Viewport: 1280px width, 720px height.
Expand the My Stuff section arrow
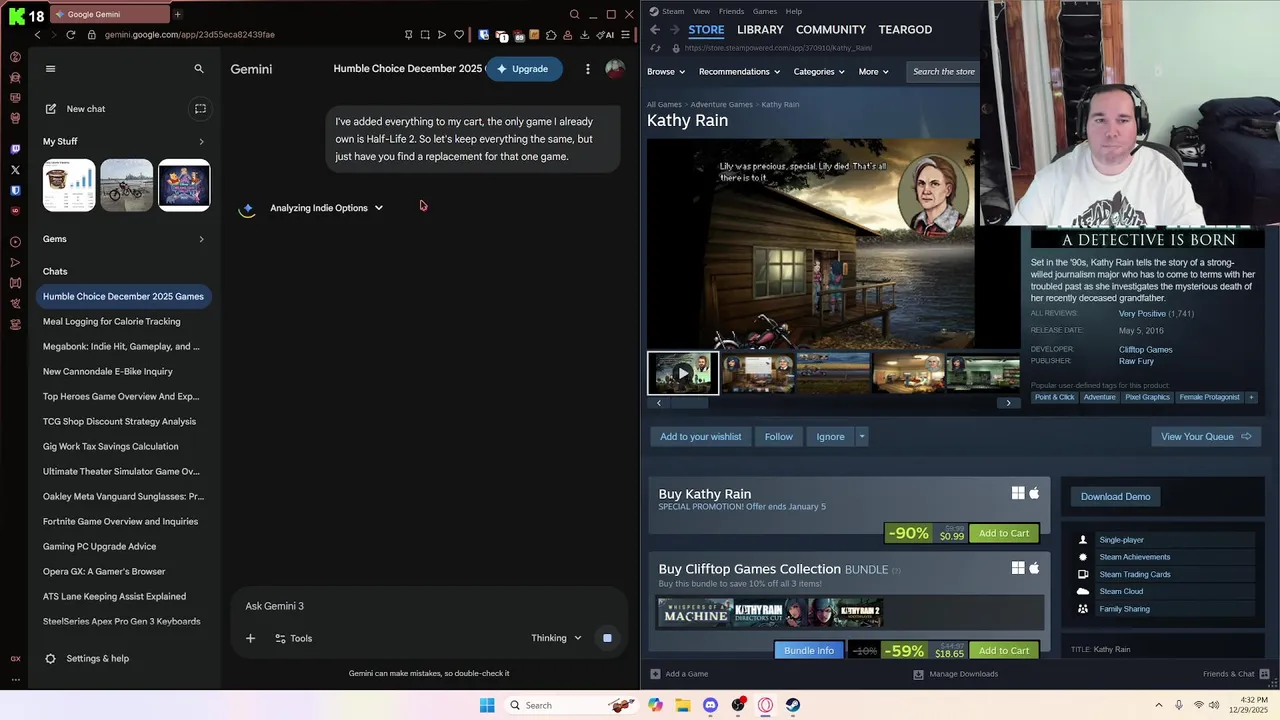coord(201,142)
